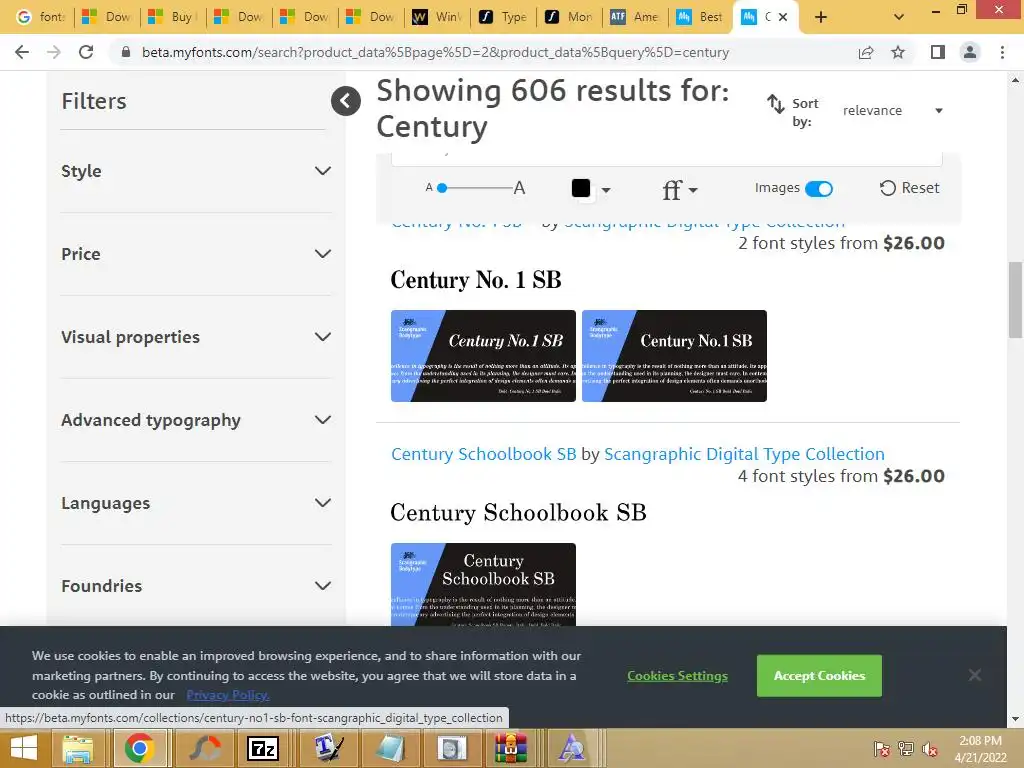The image size is (1024, 768).
Task: Open Cookies Settings link
Action: [x=677, y=676]
